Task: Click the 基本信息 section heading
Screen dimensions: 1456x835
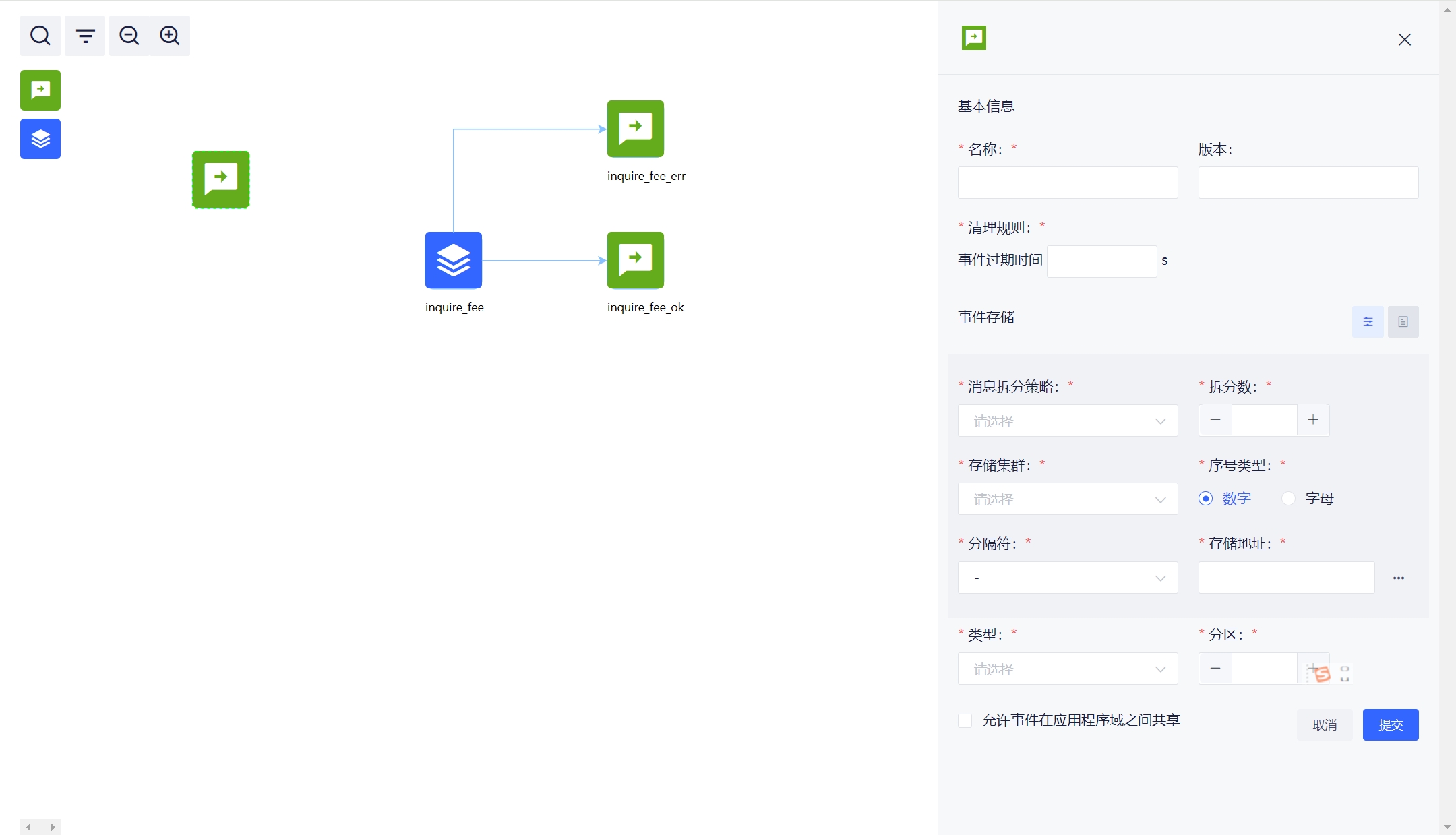Action: tap(986, 106)
